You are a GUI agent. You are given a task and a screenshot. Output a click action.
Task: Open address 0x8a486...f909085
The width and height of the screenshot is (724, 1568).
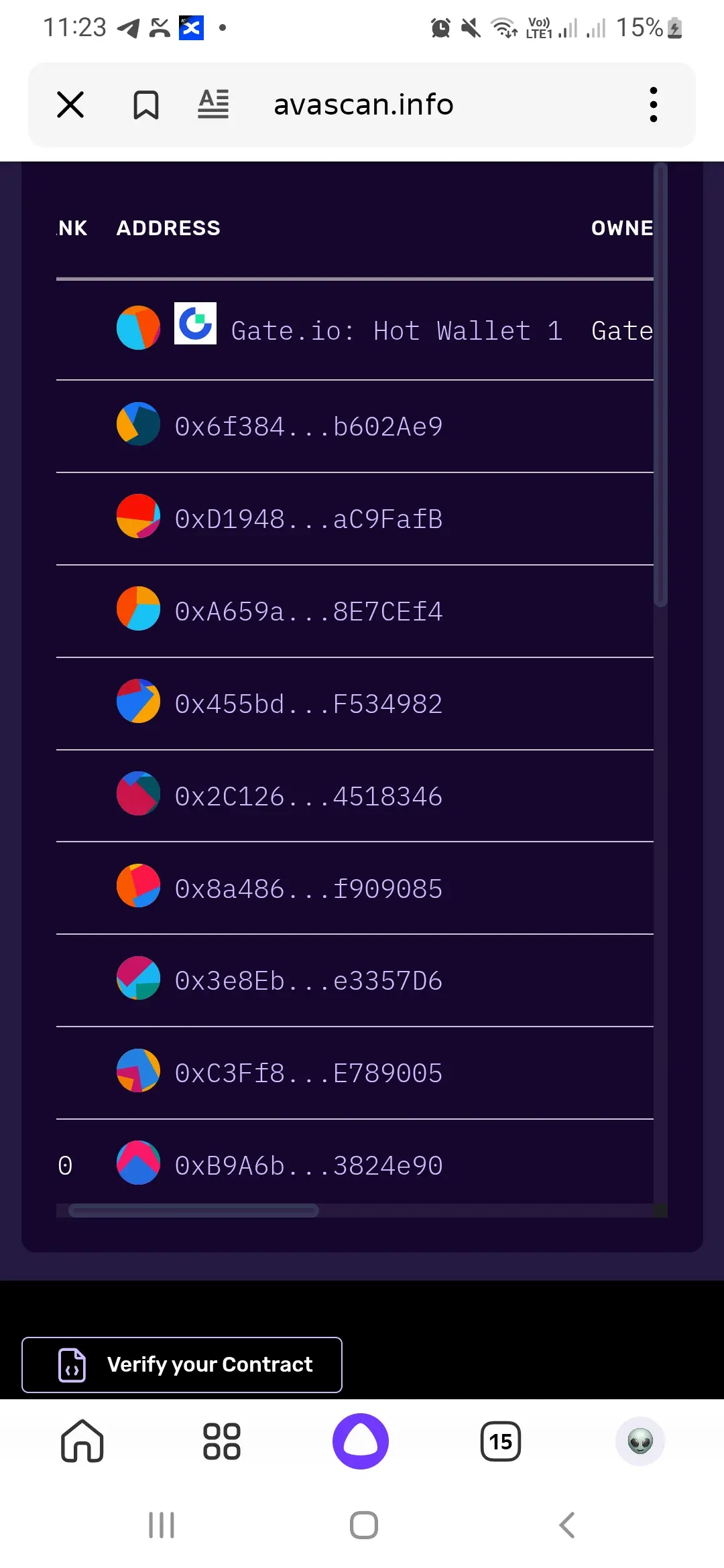(x=308, y=889)
